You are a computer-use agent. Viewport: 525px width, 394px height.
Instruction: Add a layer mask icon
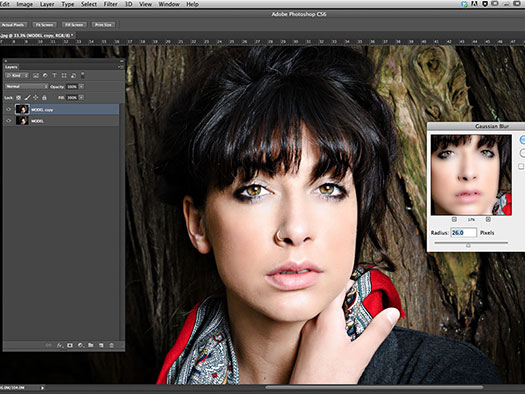point(70,345)
